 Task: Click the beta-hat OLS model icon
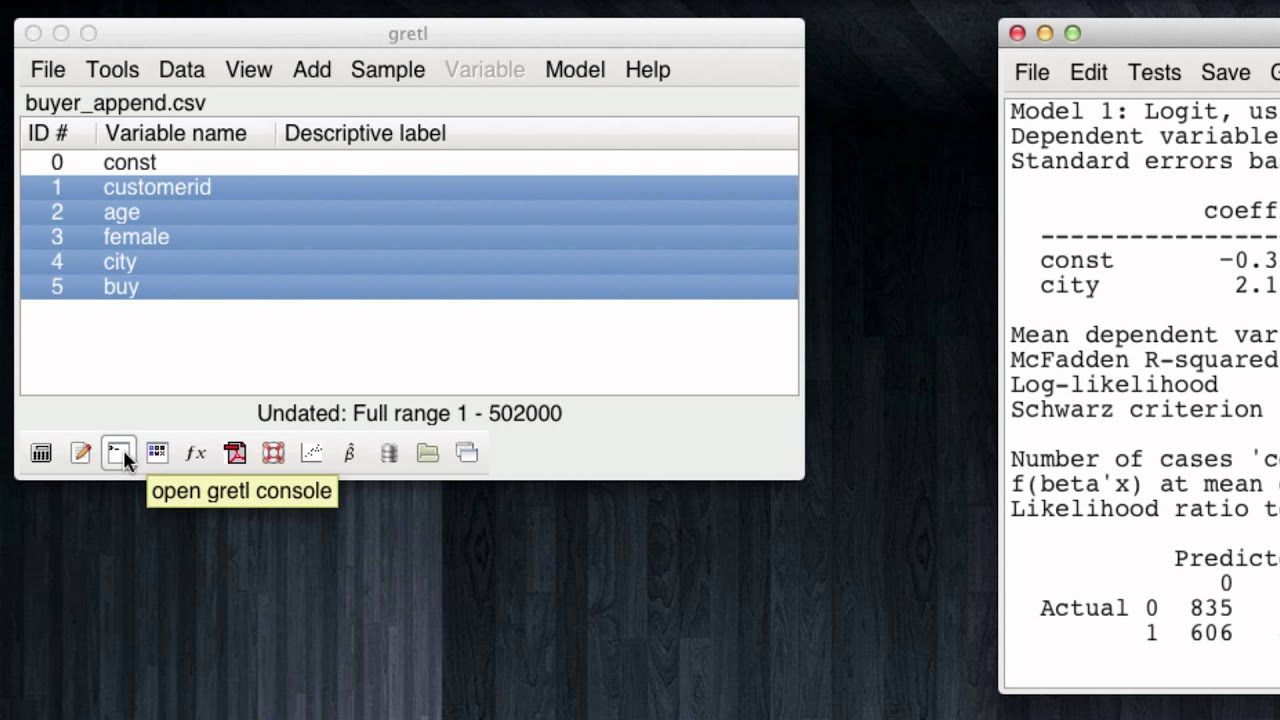(x=350, y=453)
